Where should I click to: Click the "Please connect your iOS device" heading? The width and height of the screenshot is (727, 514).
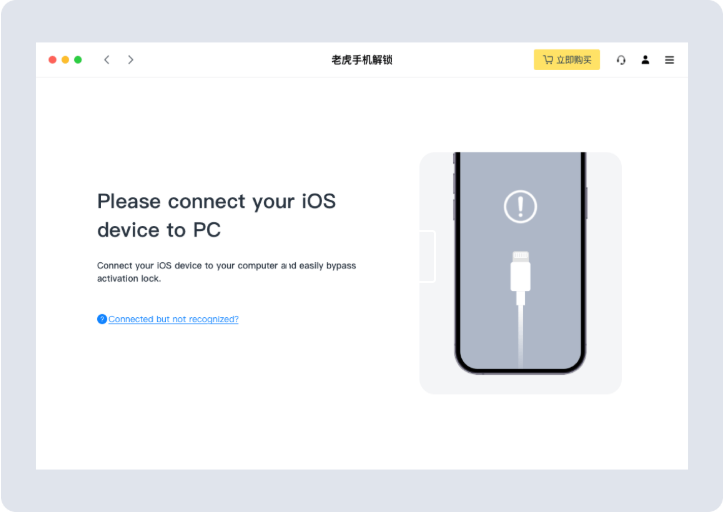(x=216, y=215)
